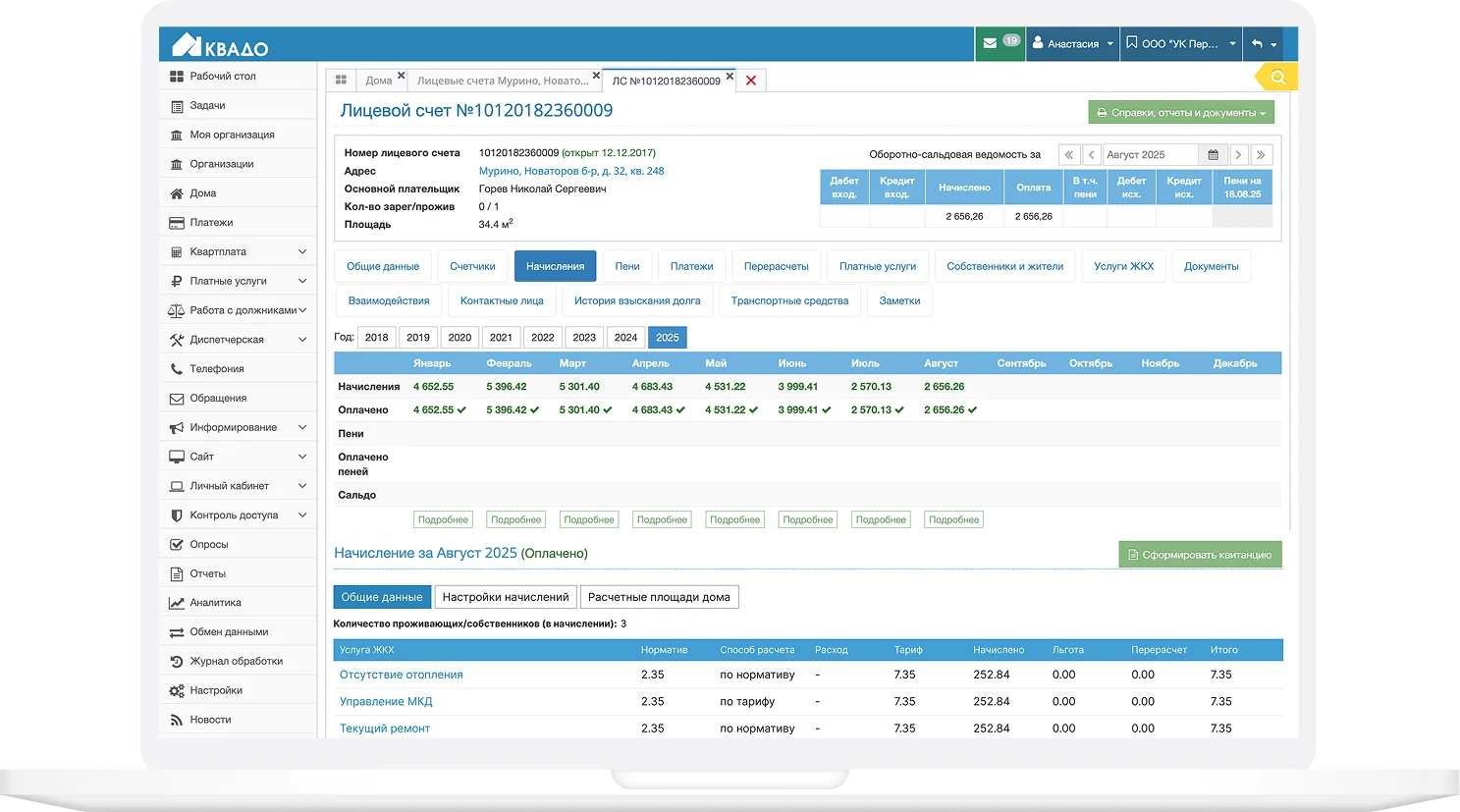1460x812 pixels.
Task: Open the Документы tab
Action: tap(1212, 265)
